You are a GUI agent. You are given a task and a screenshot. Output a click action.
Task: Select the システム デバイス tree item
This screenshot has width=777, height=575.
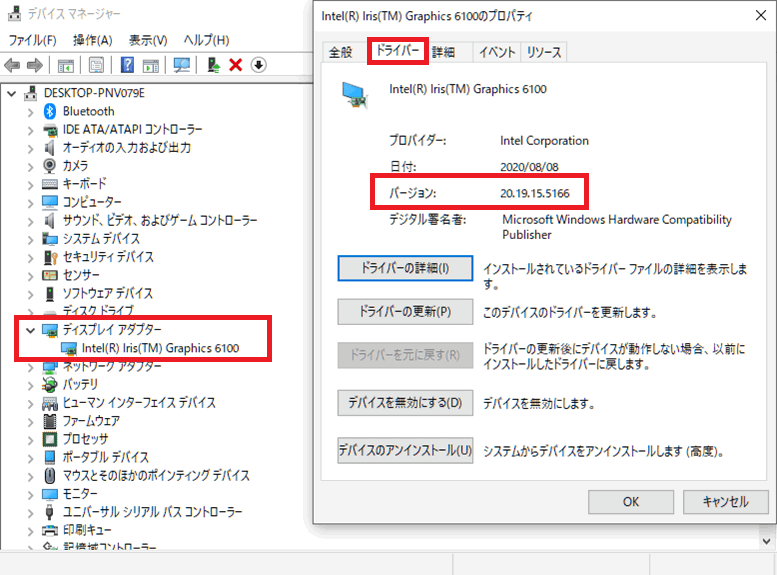point(101,239)
